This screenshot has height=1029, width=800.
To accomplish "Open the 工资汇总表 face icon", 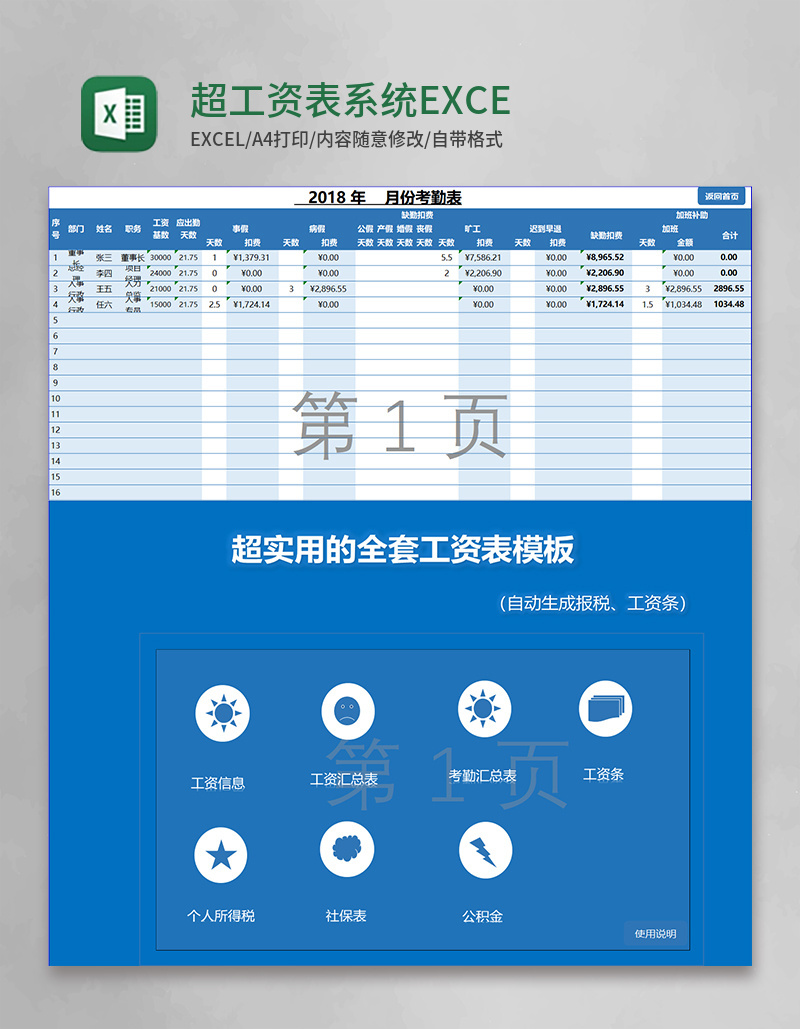I will [348, 713].
